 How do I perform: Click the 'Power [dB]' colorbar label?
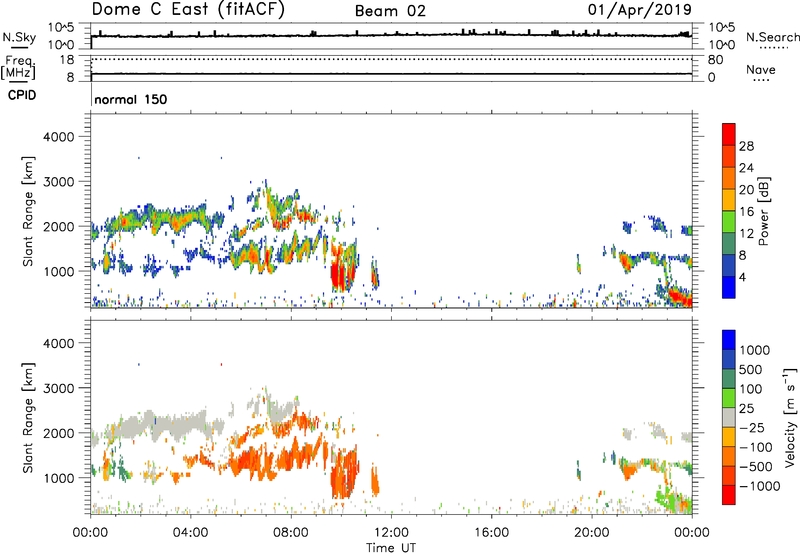763,211
